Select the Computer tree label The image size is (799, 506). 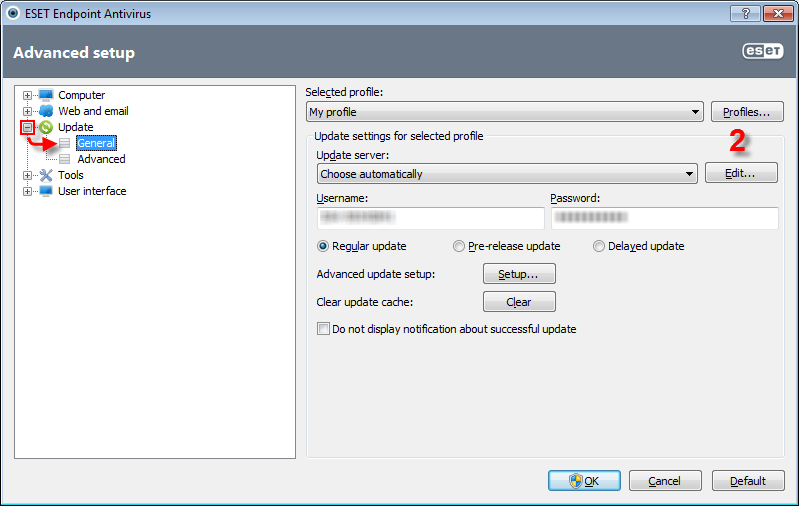pyautogui.click(x=82, y=95)
